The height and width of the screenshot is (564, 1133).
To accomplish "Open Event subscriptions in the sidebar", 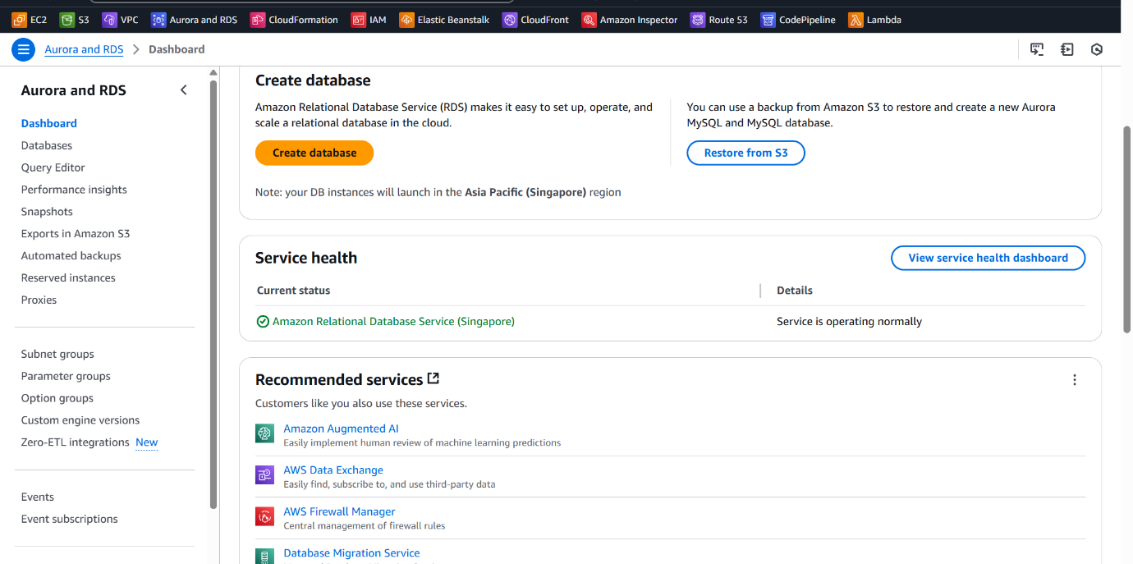I will [x=69, y=519].
